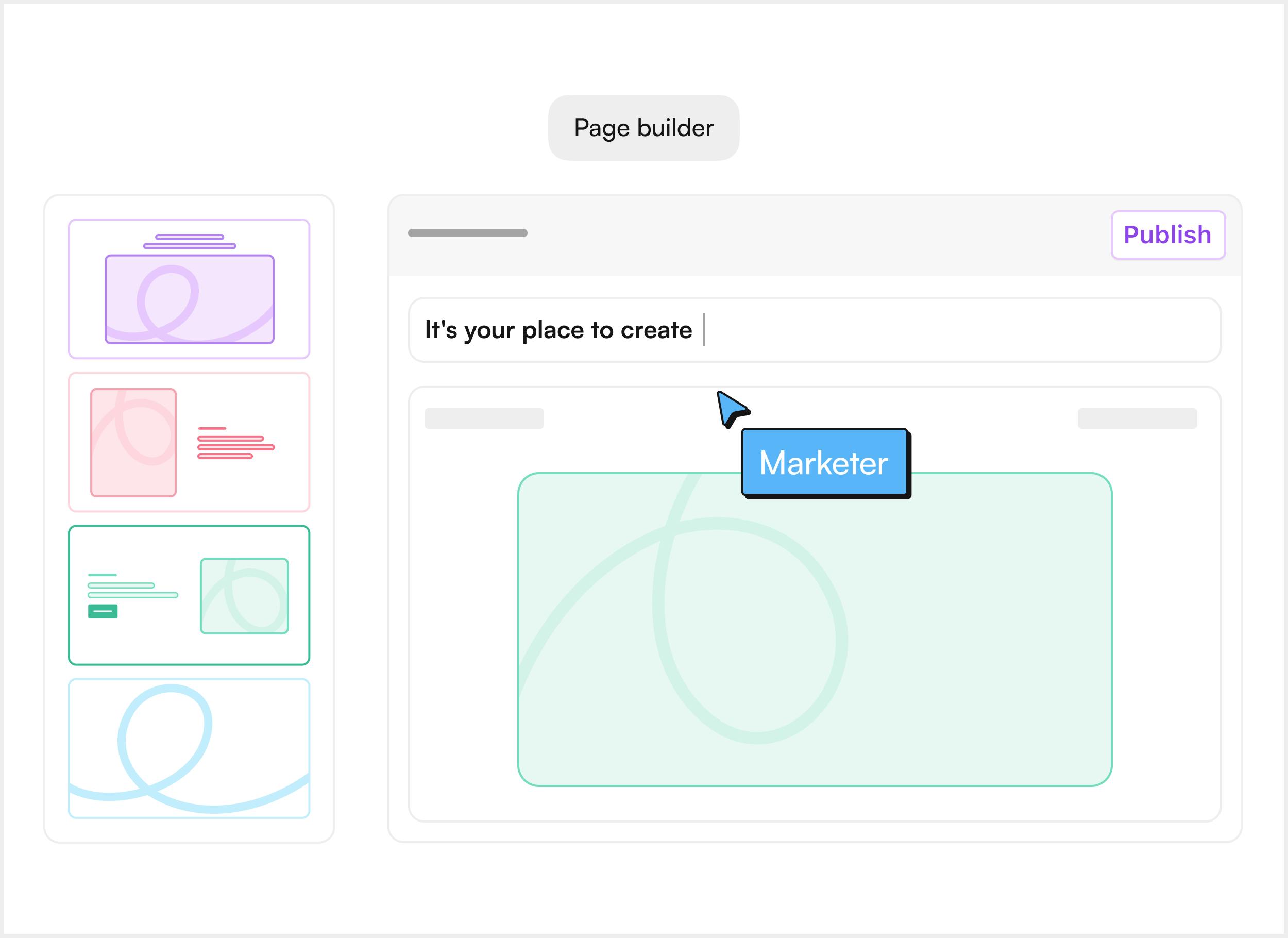Click the Publish button
Image resolution: width=1288 pixels, height=938 pixels.
coord(1167,234)
